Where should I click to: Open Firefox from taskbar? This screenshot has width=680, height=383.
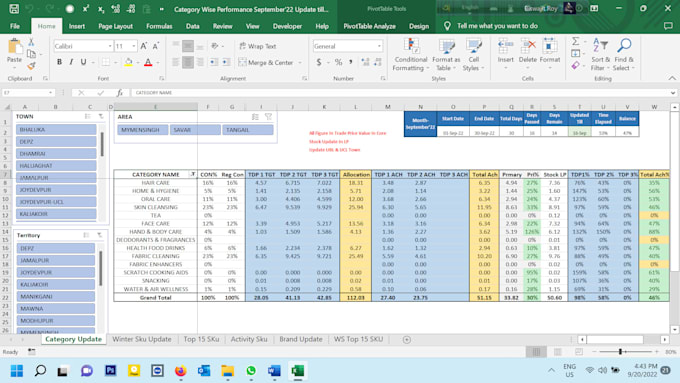(x=180, y=371)
